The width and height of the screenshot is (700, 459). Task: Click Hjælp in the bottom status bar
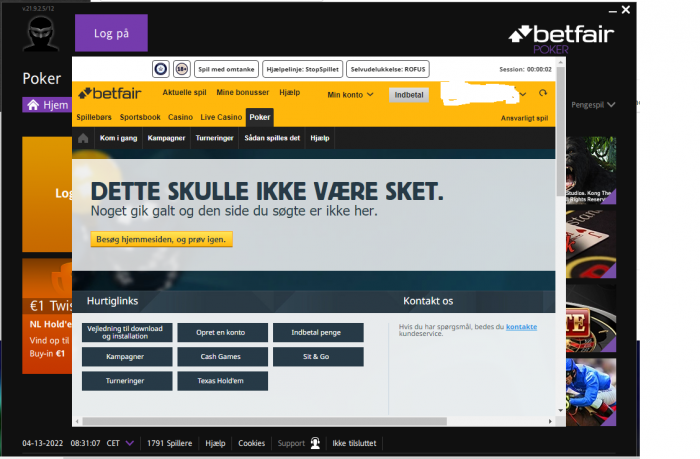[x=215, y=443]
